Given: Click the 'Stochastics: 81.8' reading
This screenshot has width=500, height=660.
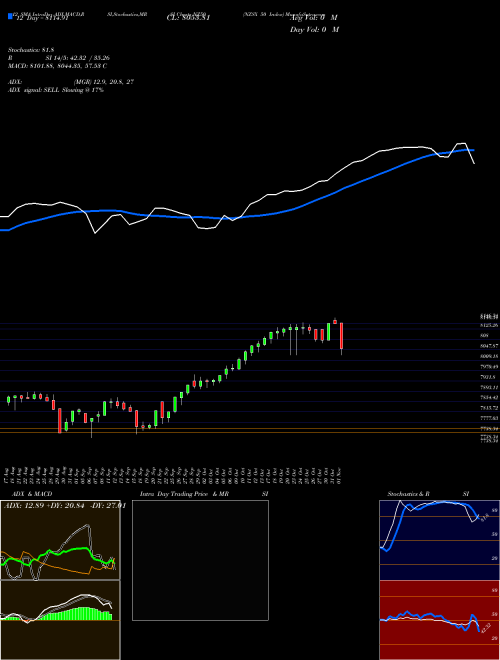Looking at the screenshot, I should (x=32, y=50).
